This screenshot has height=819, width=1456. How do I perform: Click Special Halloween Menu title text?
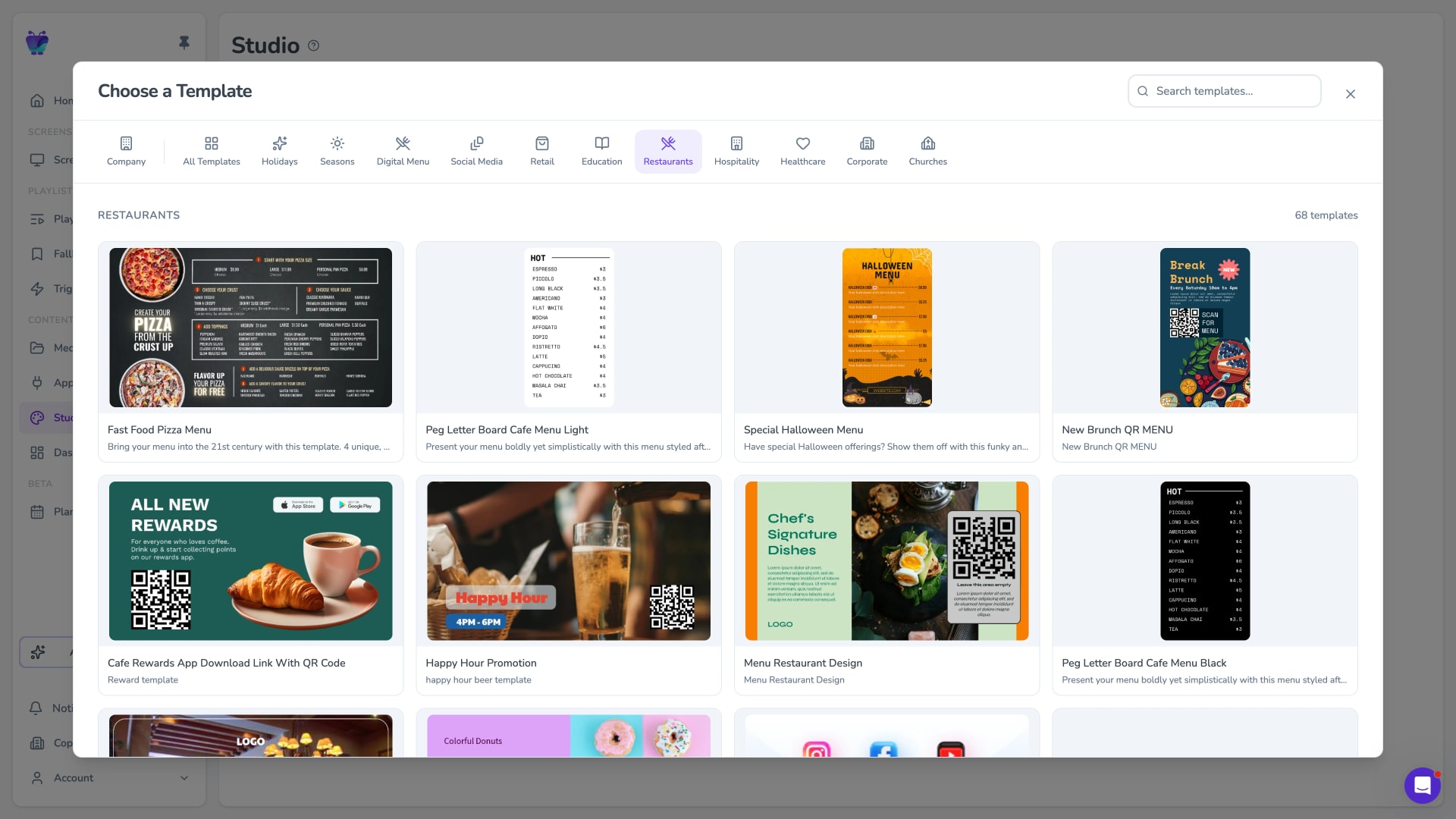pos(803,430)
